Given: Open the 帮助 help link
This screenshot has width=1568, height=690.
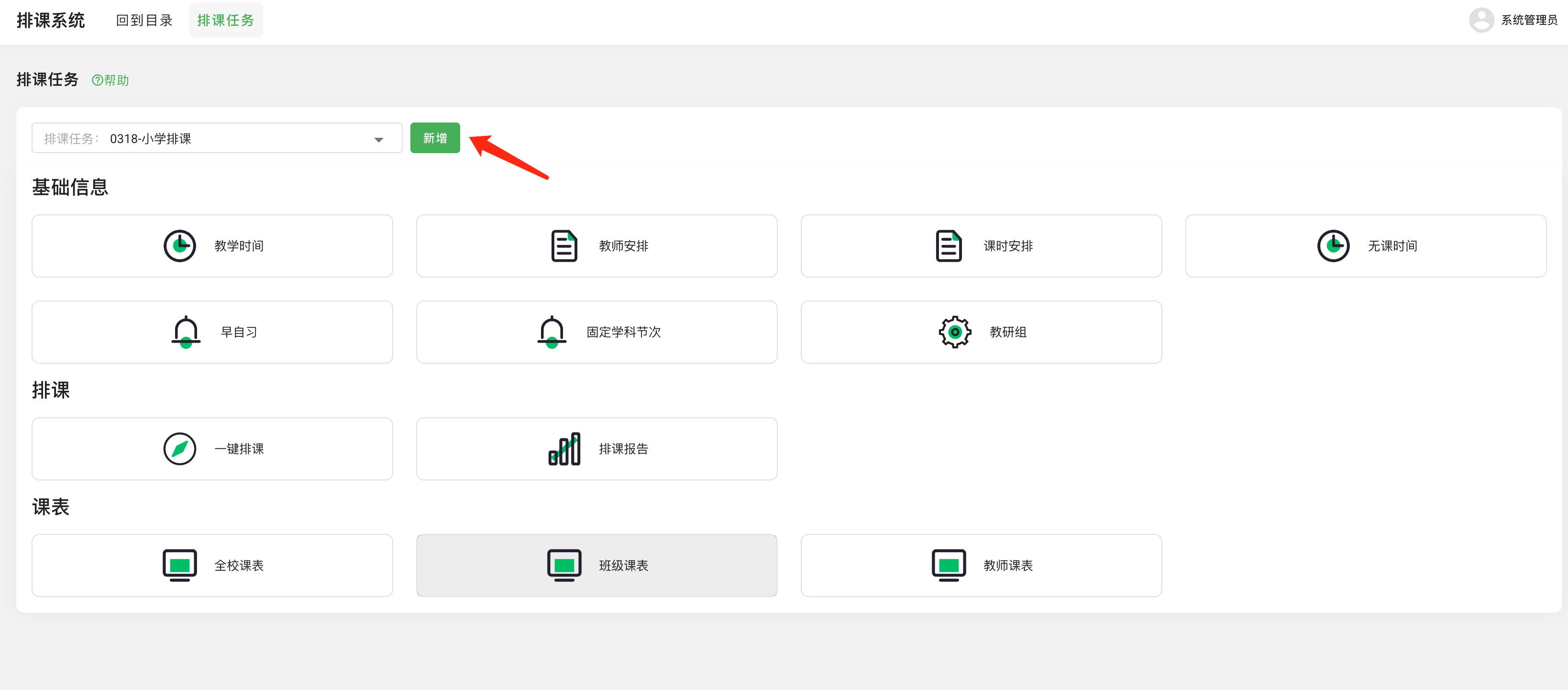Looking at the screenshot, I should [110, 80].
